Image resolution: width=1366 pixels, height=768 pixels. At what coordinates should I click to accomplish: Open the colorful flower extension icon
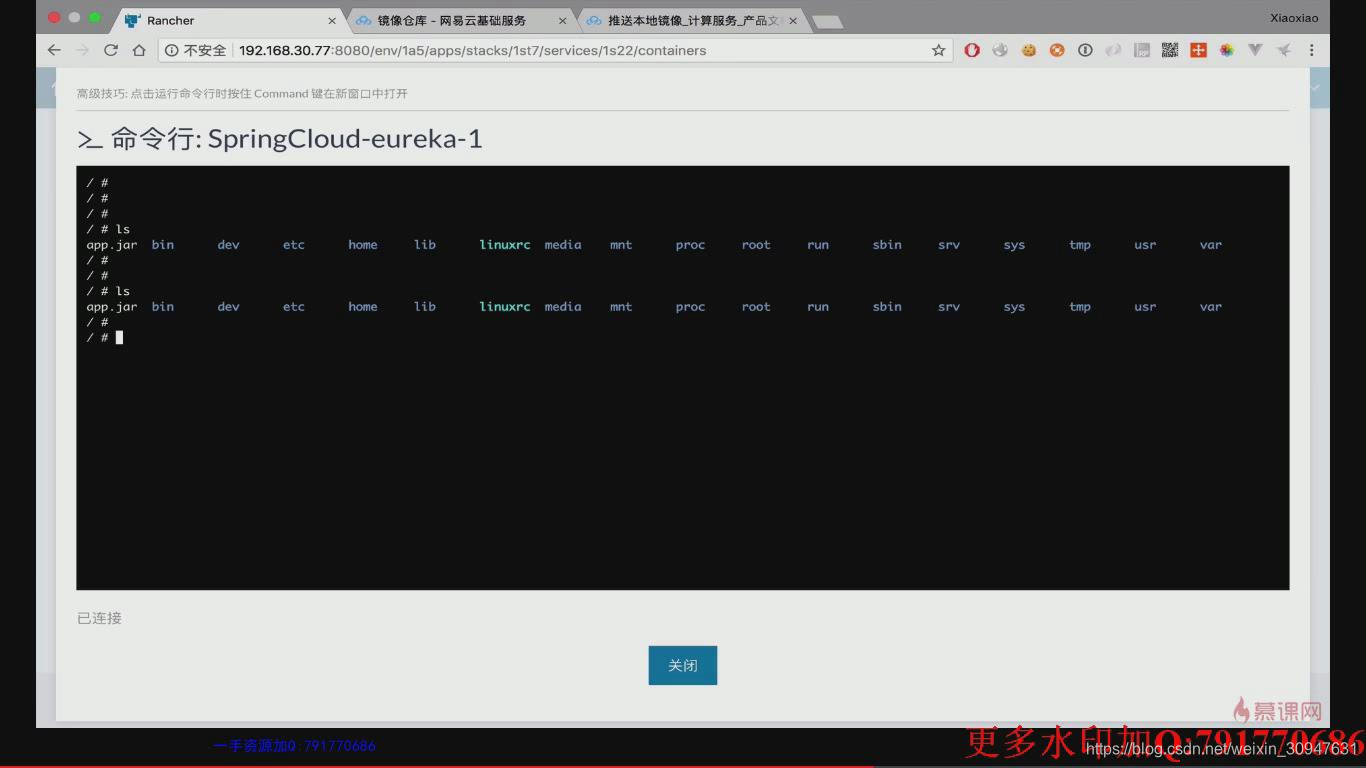[x=1226, y=50]
